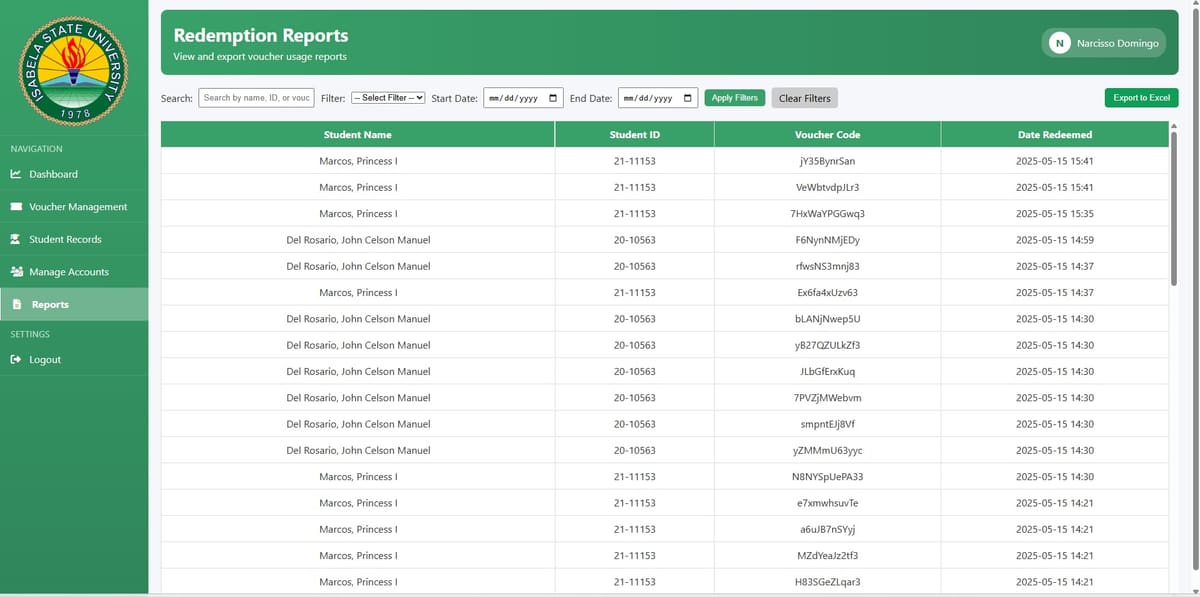The width and height of the screenshot is (1200, 597).
Task: Click the user avatar circle with N
Action: [1060, 43]
